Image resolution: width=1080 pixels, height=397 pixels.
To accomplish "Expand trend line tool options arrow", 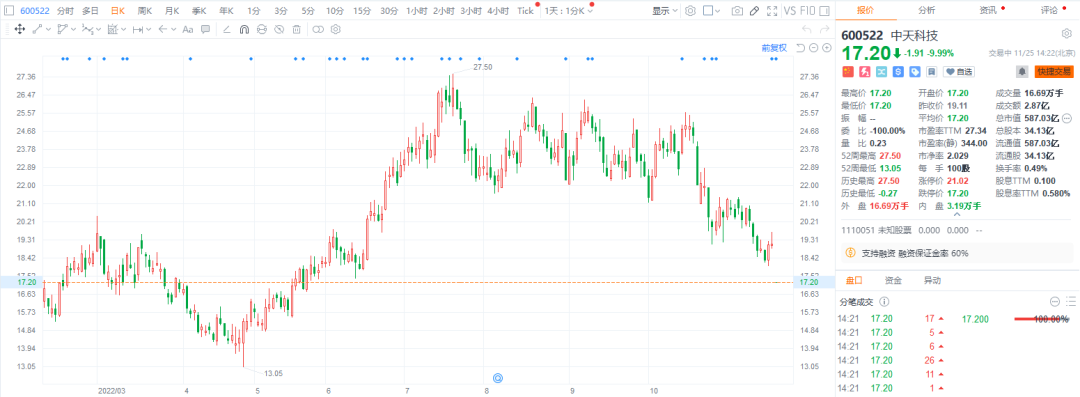I will 48,30.
